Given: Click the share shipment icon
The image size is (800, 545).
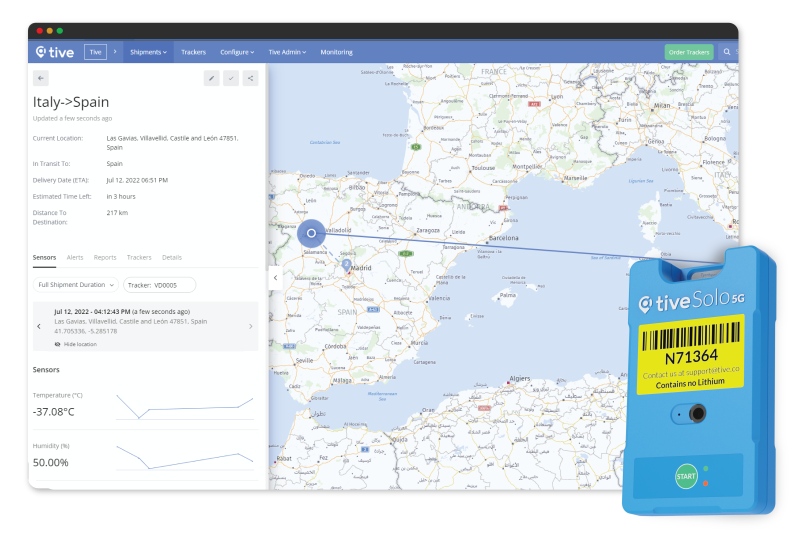Looking at the screenshot, I should pyautogui.click(x=250, y=78).
